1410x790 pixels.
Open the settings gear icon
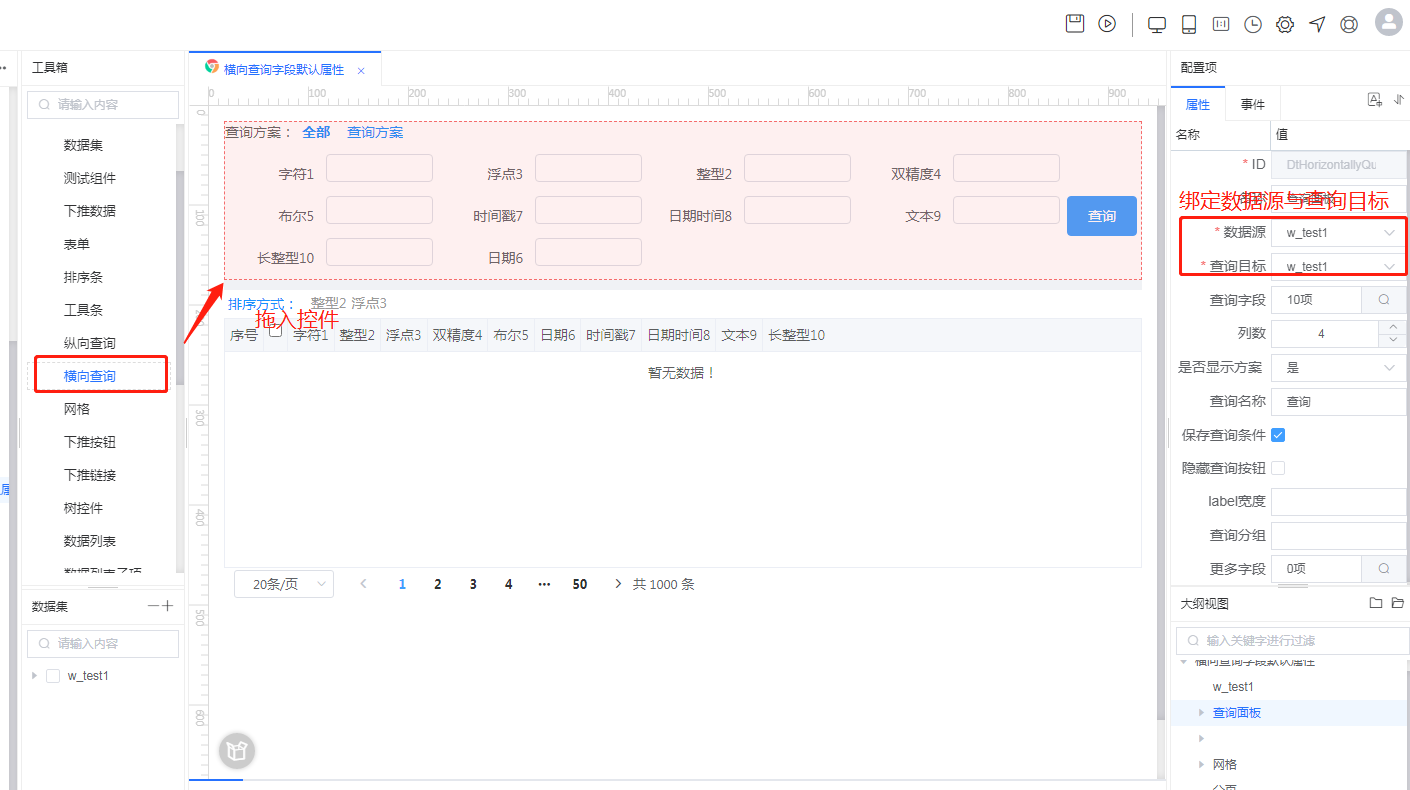pos(1285,25)
